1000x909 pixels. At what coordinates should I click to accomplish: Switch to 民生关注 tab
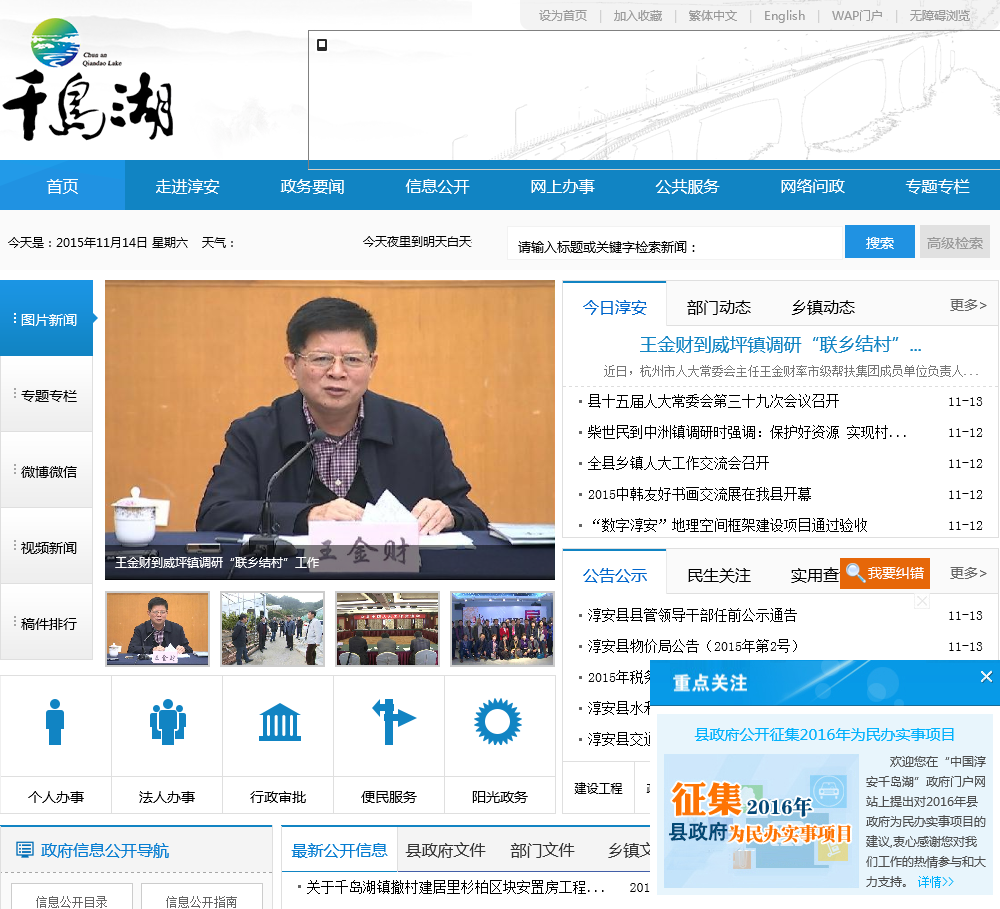point(719,575)
